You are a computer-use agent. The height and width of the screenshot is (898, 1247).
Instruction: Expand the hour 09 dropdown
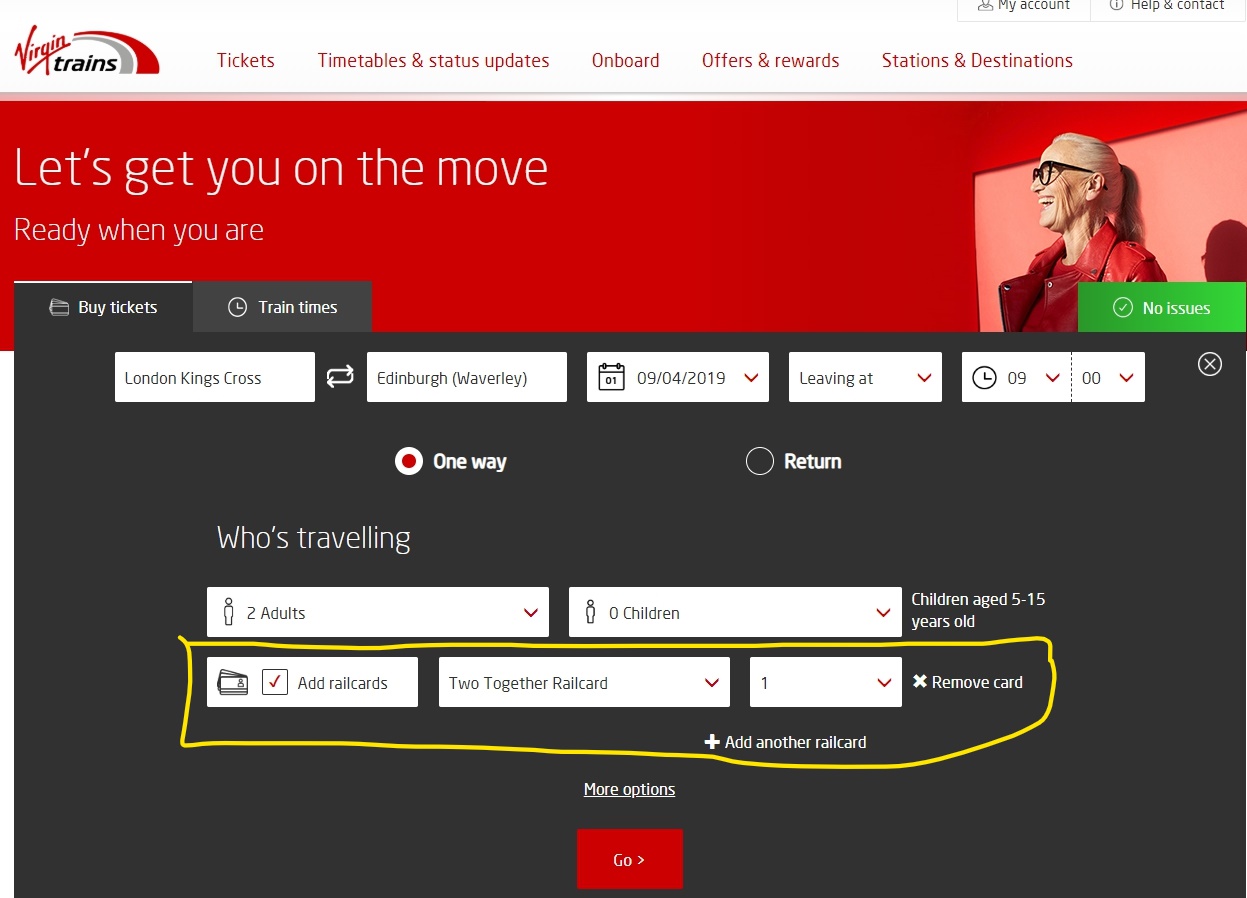(1017, 377)
